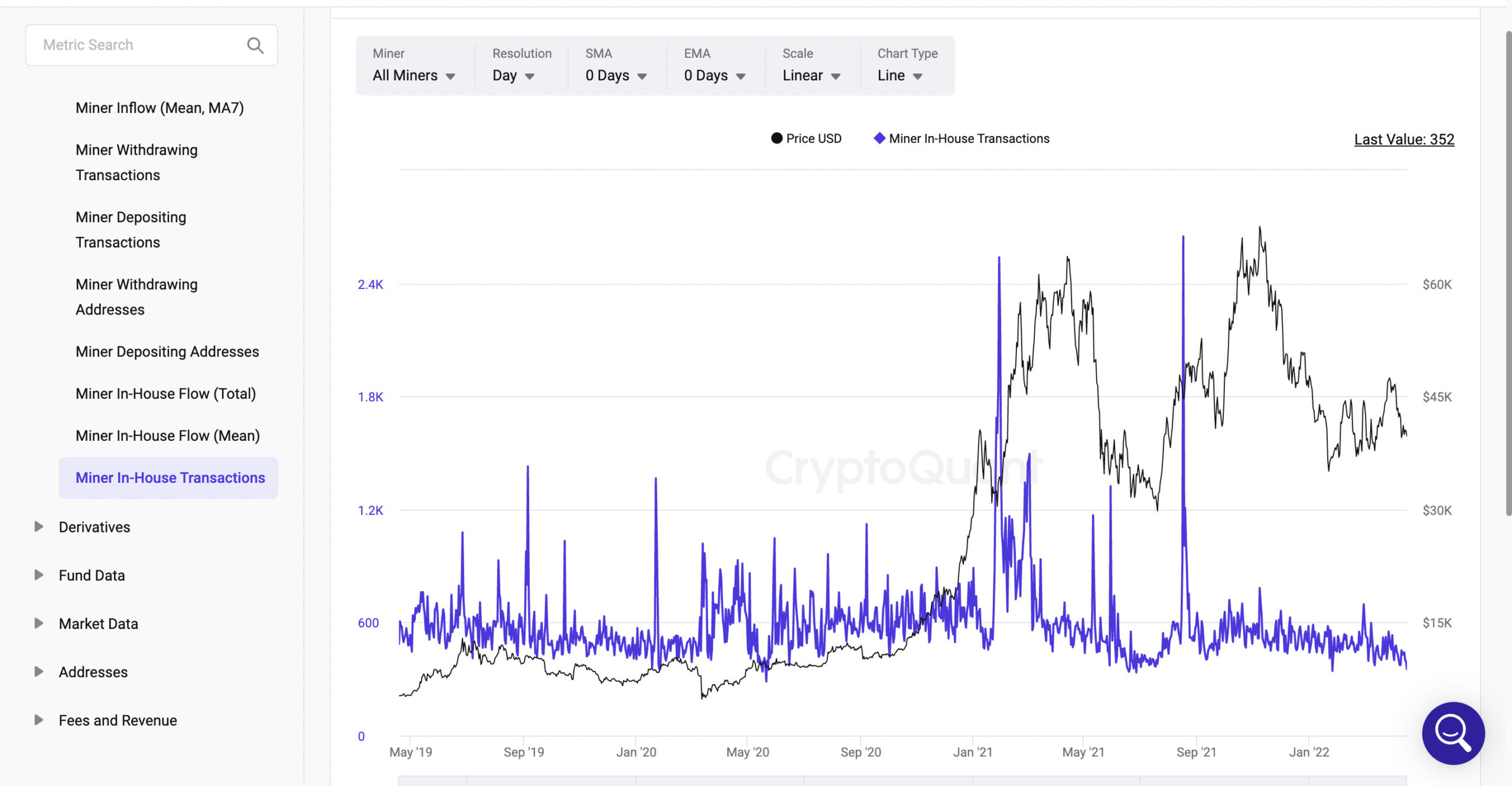Click the Price USD legend icon
The width and height of the screenshot is (1512, 786).
tap(776, 138)
